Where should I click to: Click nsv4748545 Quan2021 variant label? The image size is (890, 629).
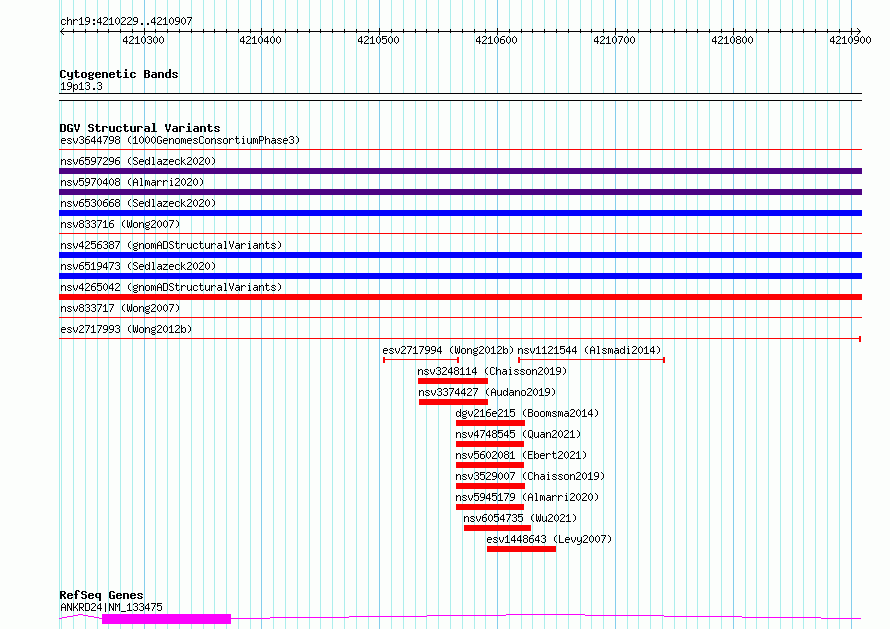(x=518, y=434)
